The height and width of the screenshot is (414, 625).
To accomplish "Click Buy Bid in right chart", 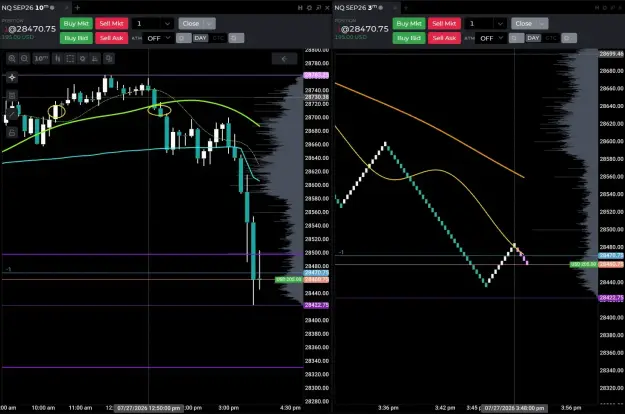I will coord(409,38).
